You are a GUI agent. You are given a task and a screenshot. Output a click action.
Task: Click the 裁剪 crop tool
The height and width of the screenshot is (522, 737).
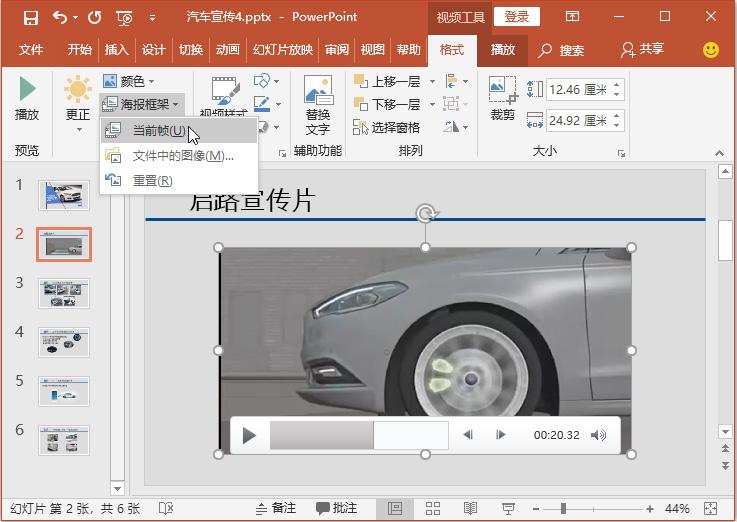click(502, 99)
